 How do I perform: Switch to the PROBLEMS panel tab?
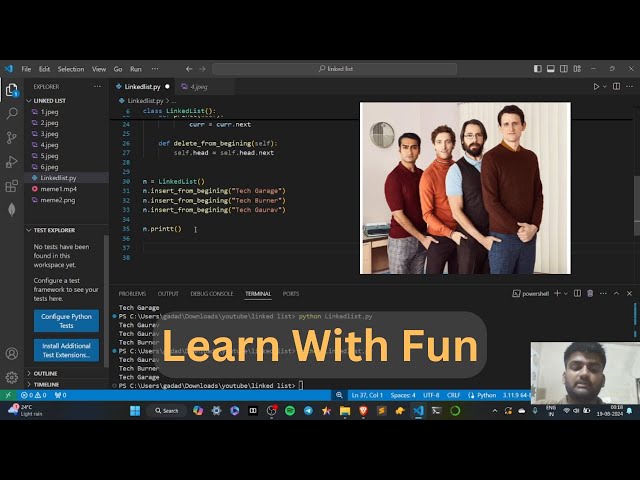(x=132, y=294)
